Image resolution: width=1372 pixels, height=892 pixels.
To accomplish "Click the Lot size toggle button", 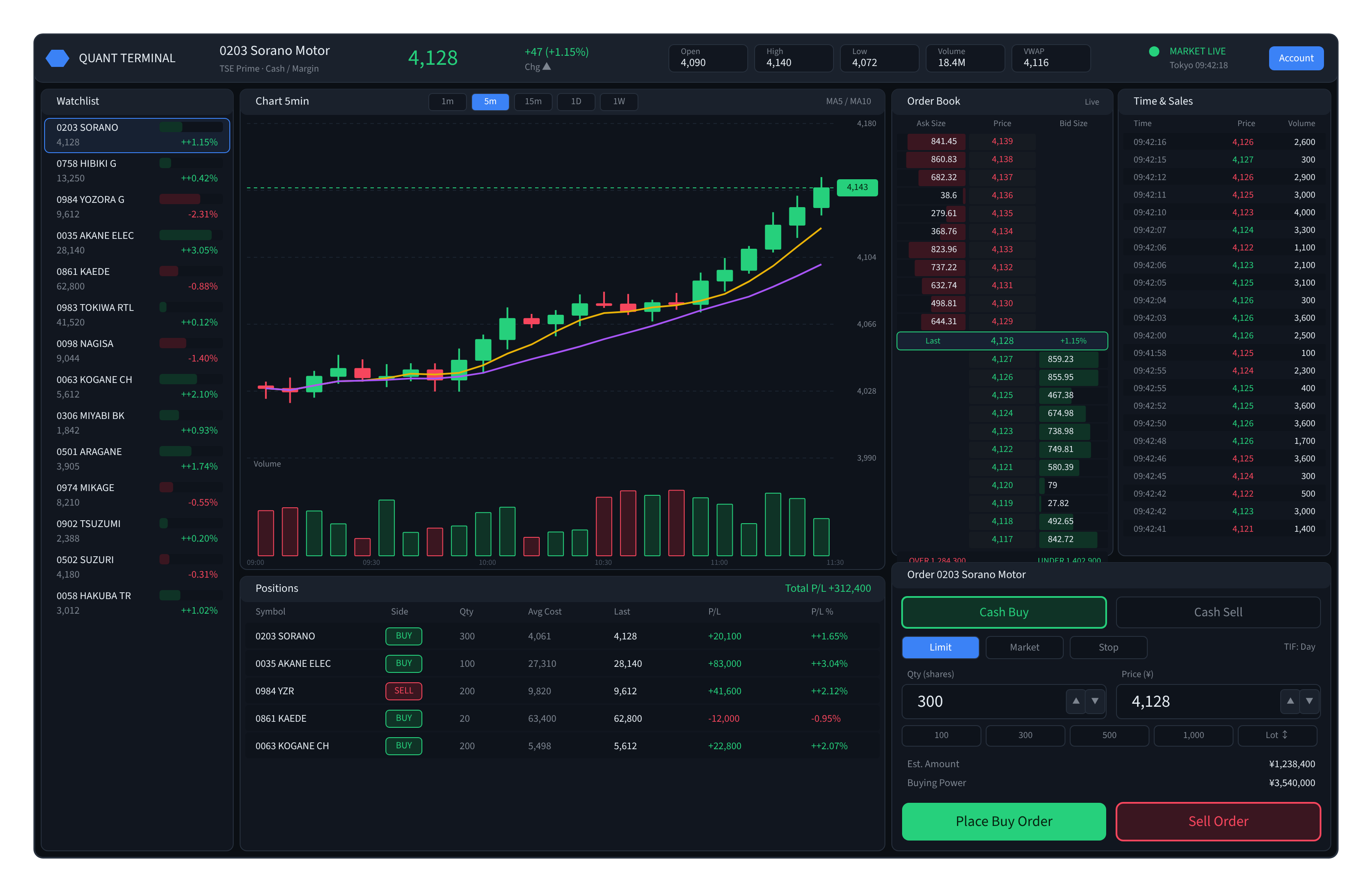I will pos(1277,735).
